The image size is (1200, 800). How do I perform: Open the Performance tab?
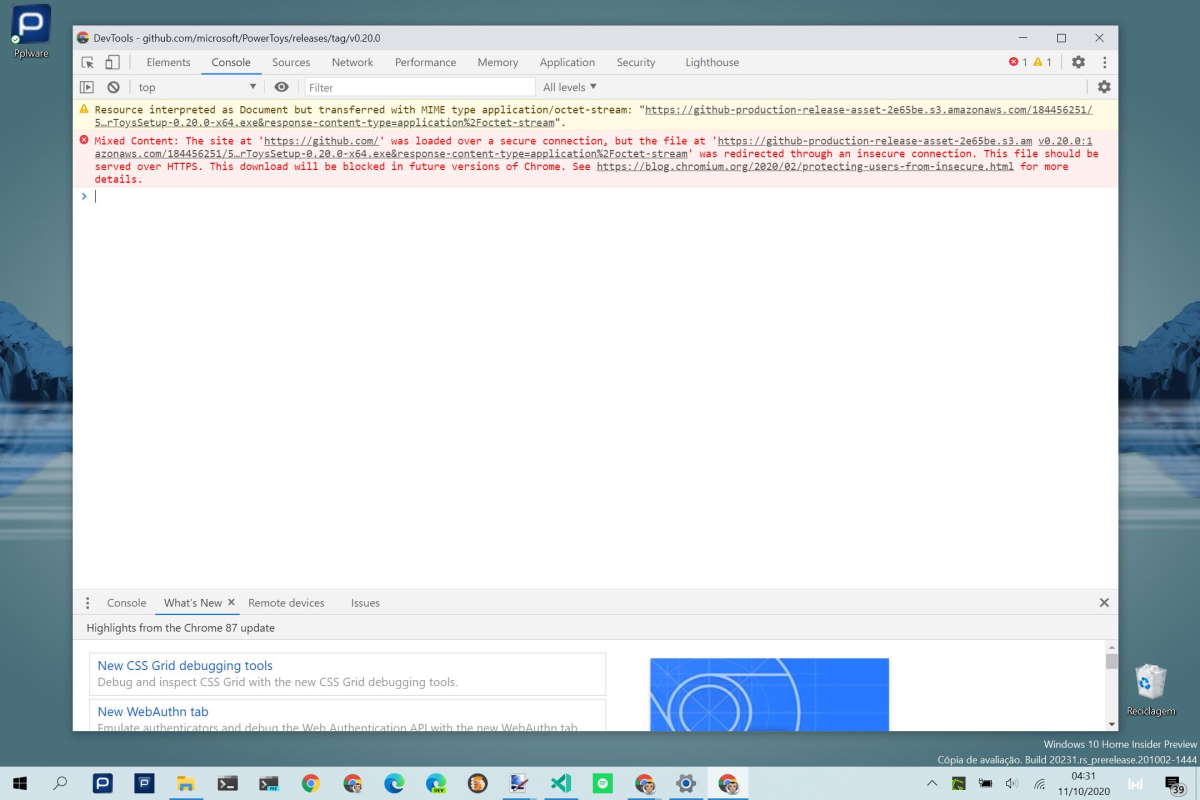425,62
